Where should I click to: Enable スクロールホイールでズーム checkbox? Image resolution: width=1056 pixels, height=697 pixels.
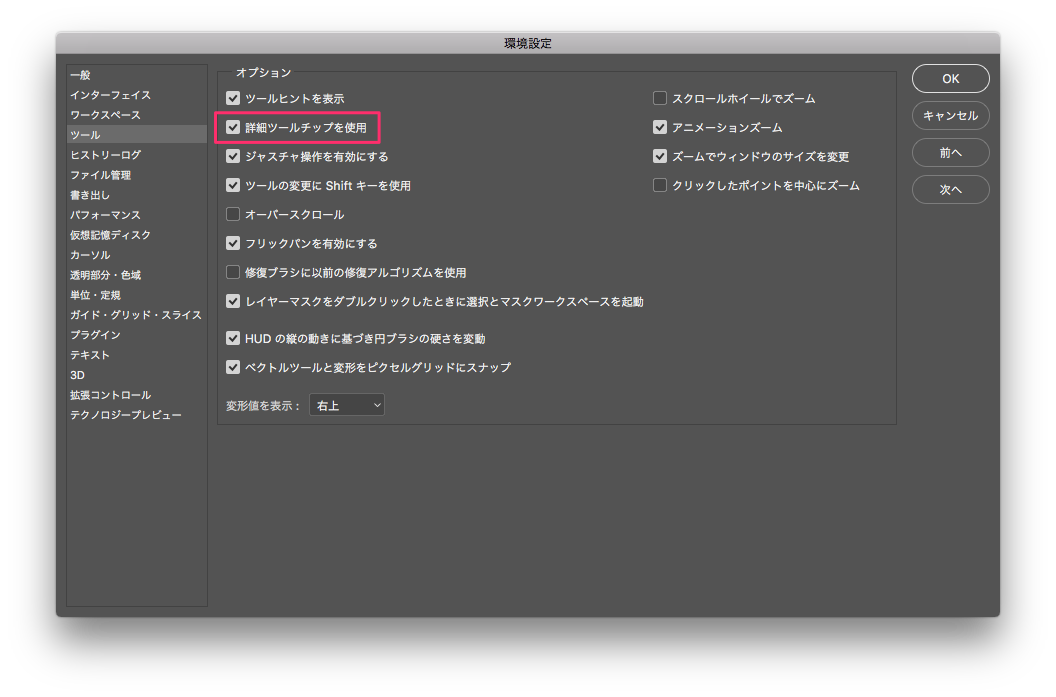point(660,98)
